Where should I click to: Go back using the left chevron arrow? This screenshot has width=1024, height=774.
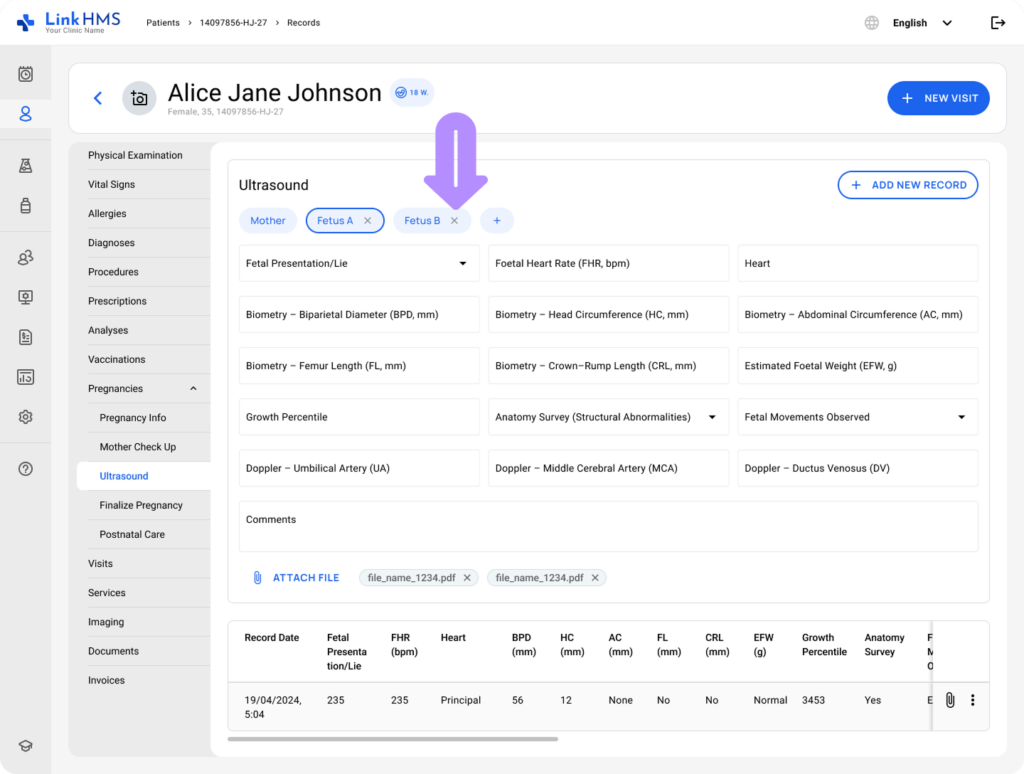pyautogui.click(x=98, y=98)
